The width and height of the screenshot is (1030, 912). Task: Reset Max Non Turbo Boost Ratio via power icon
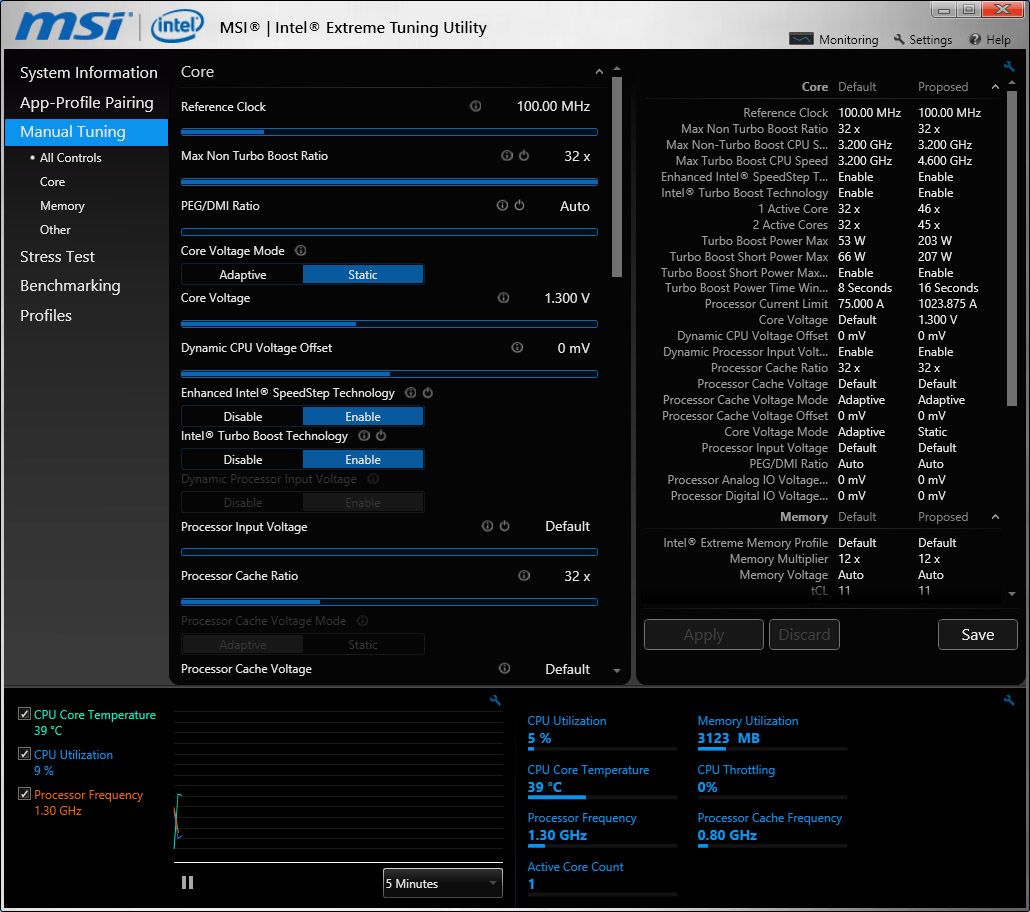coord(524,155)
